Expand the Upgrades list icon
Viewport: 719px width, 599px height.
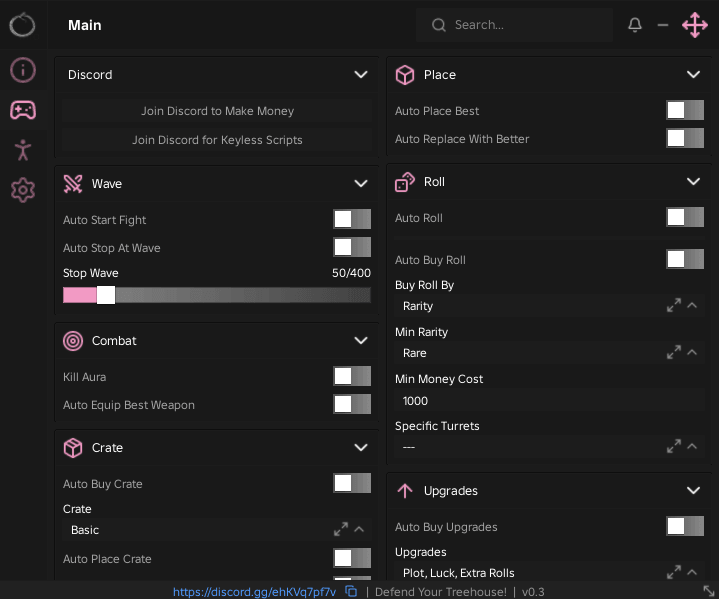click(x=674, y=572)
